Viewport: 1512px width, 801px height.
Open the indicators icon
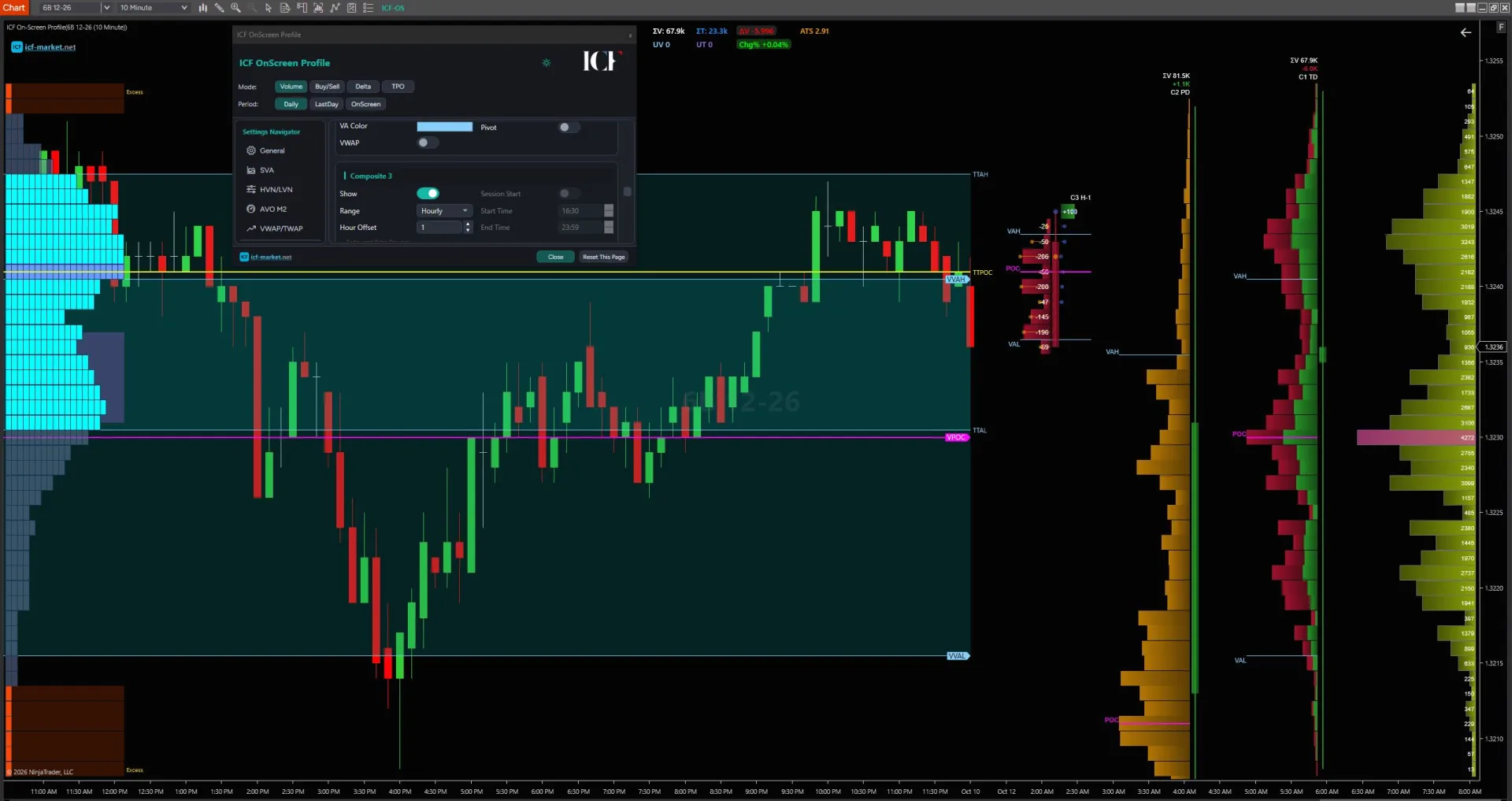pyautogui.click(x=335, y=8)
